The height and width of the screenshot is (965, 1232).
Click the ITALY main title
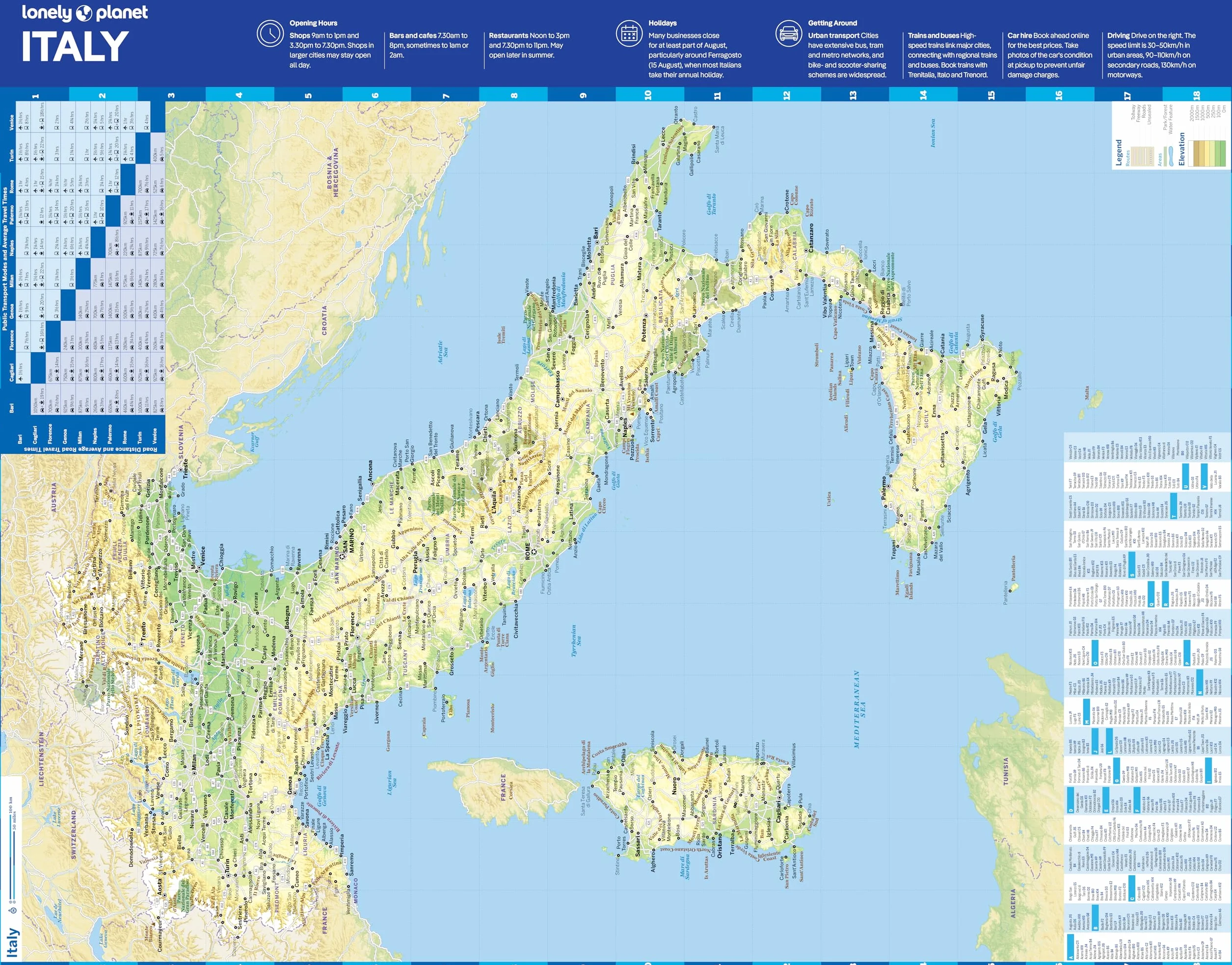coord(75,46)
